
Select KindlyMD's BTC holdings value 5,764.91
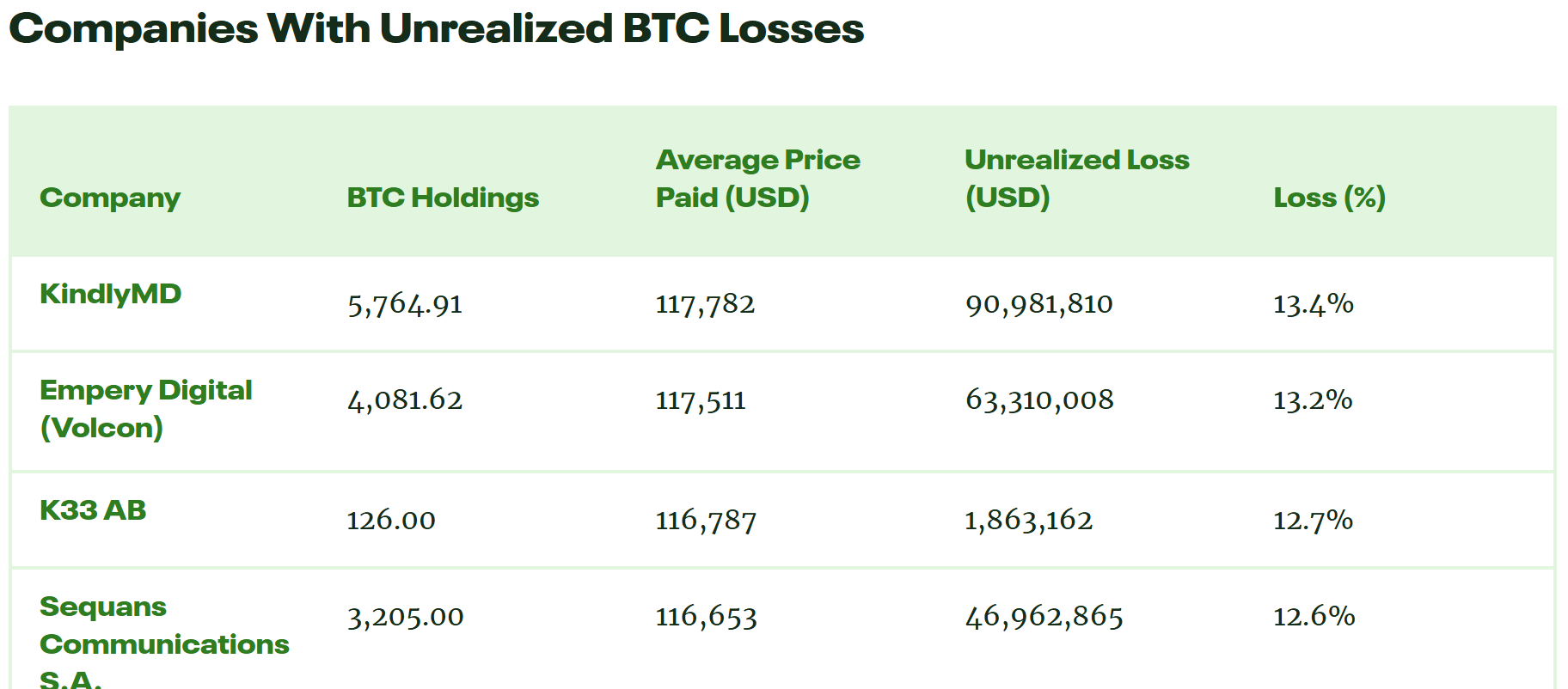point(405,304)
